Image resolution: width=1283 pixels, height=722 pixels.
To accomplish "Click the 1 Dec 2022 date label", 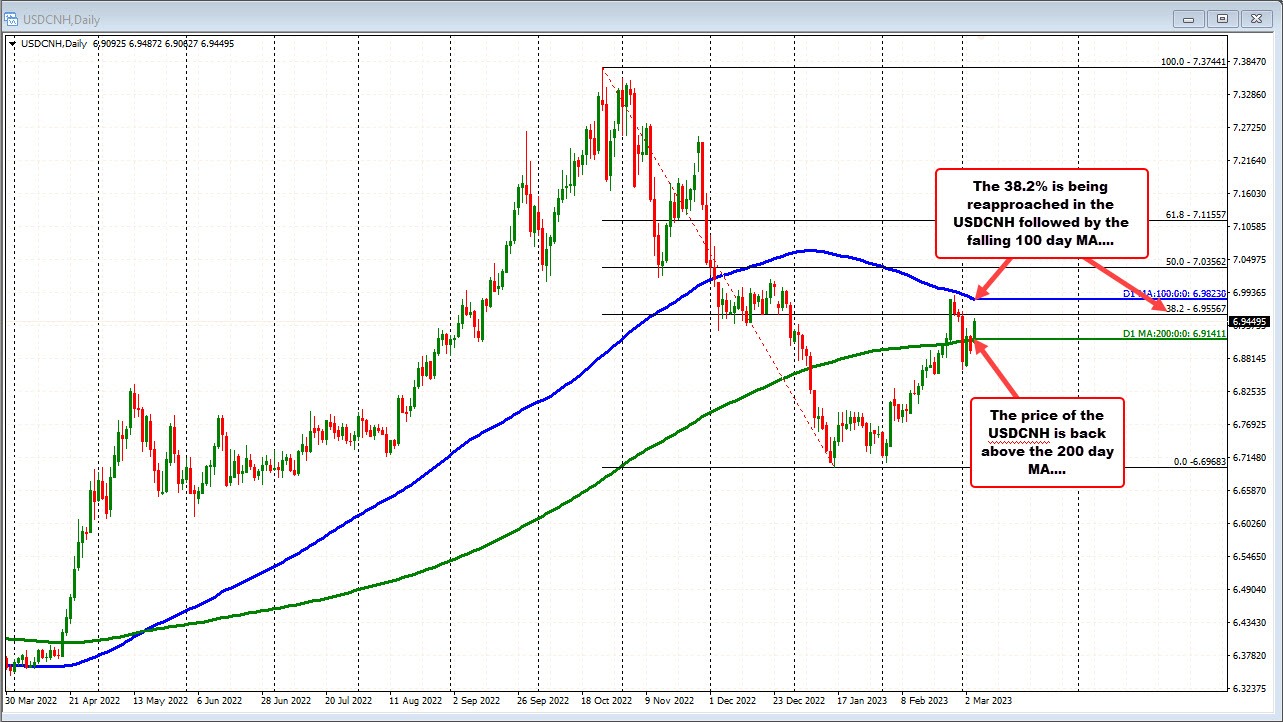I will pos(734,702).
